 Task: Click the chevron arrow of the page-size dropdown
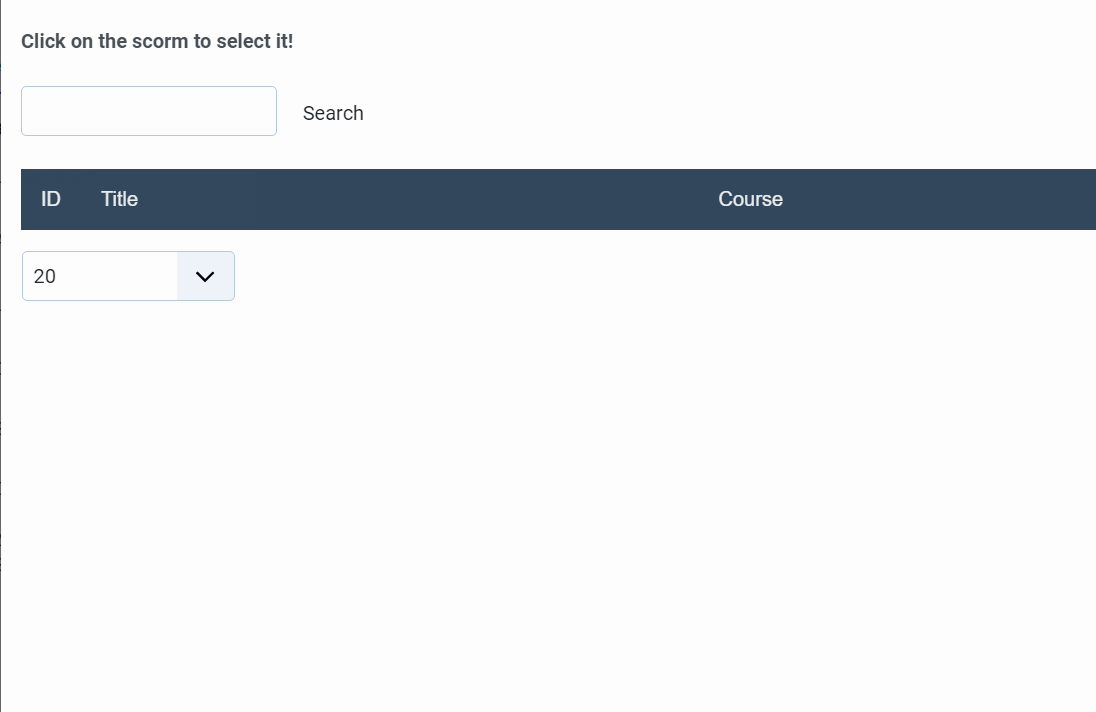[x=205, y=276]
